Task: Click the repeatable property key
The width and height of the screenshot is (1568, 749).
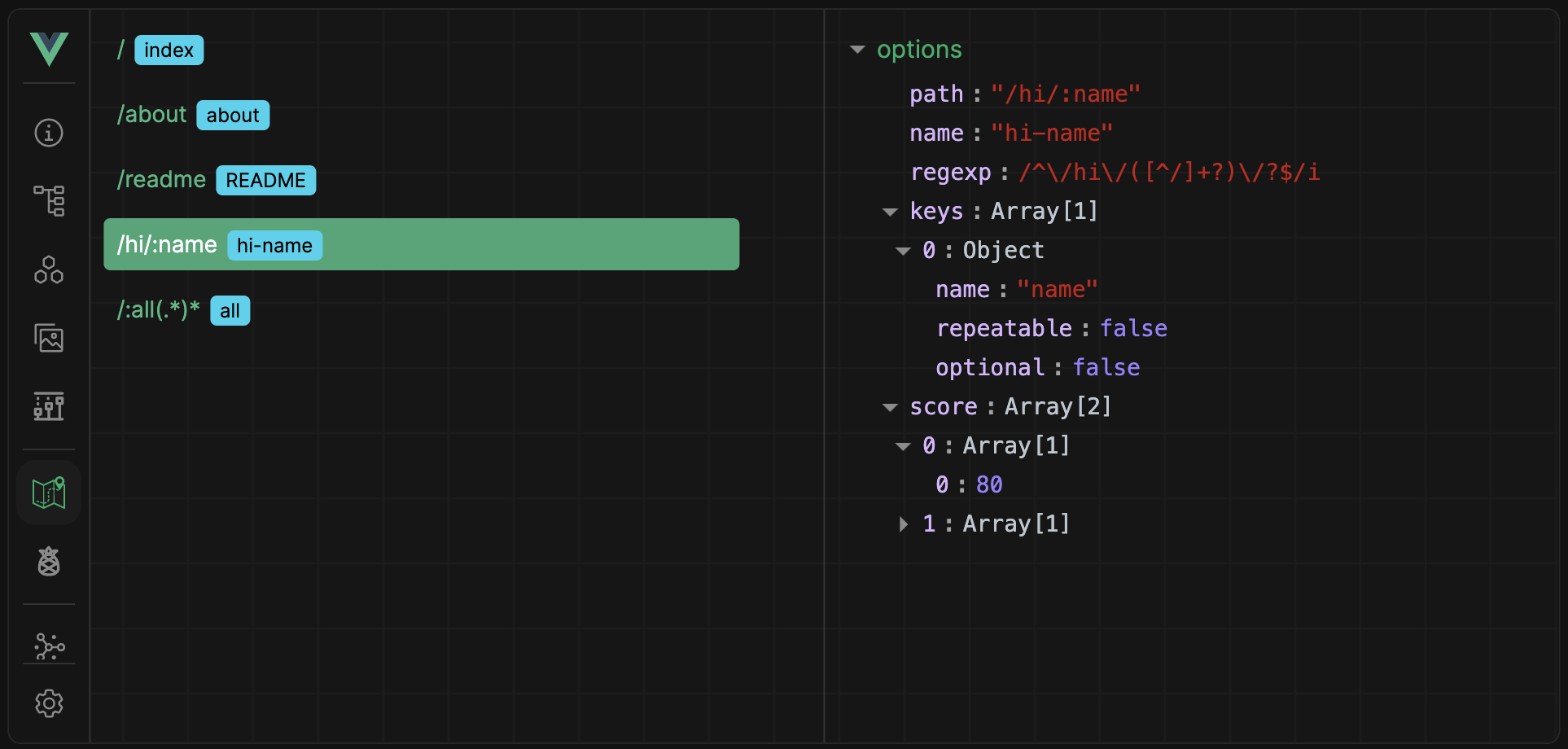Action: [1004, 329]
